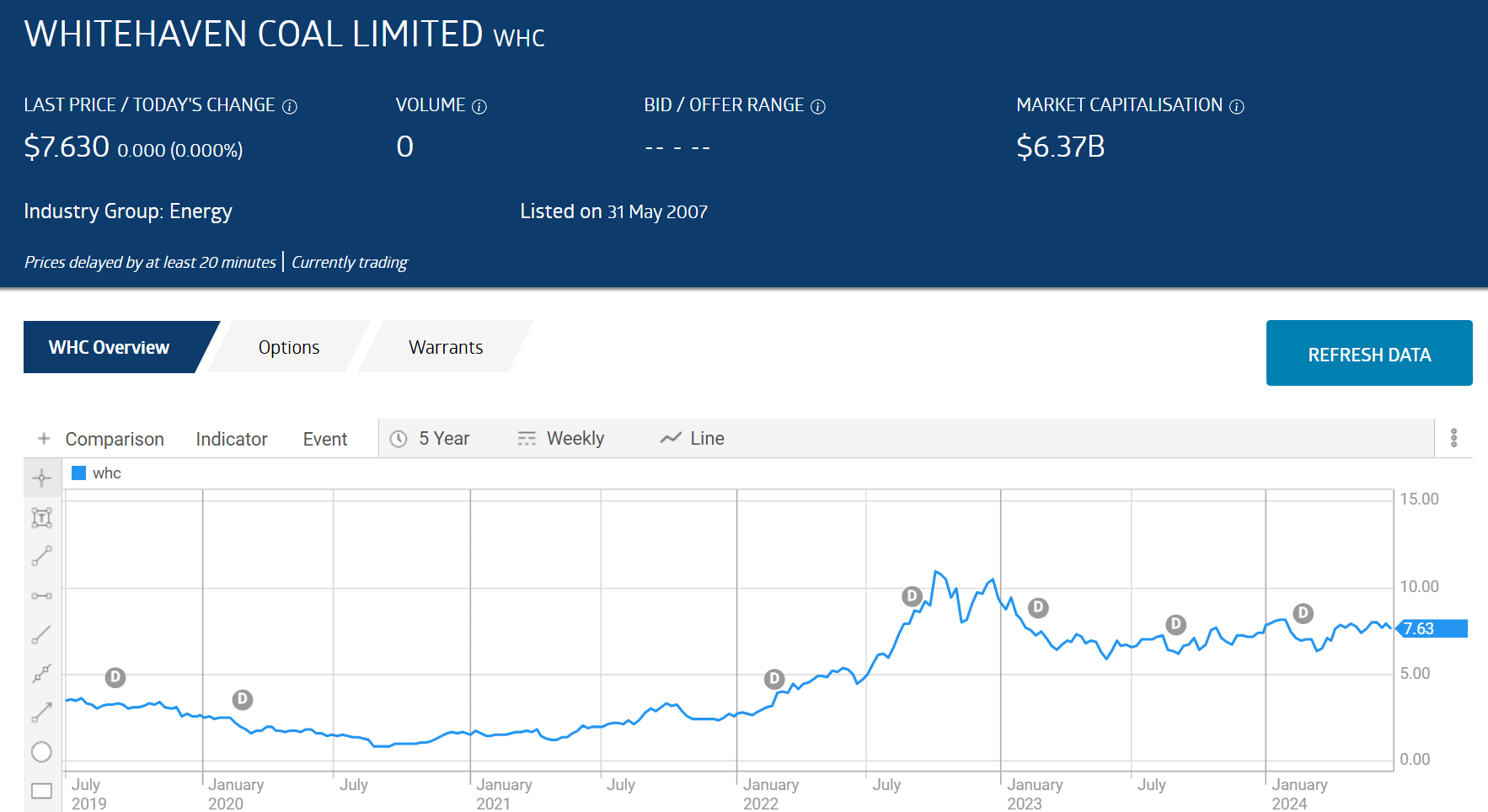Click the REFRESH DATA button
This screenshot has height=812, width=1488.
(1369, 354)
